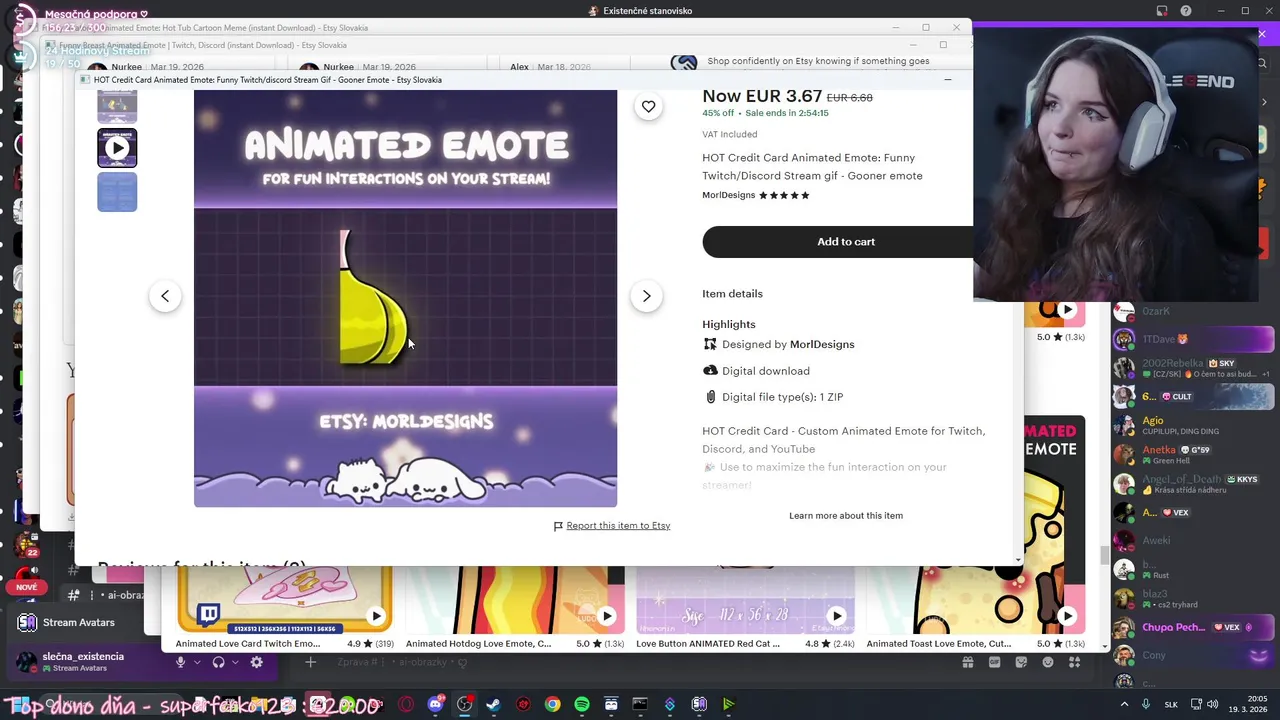Open the GIF picker in Discord

click(995, 662)
